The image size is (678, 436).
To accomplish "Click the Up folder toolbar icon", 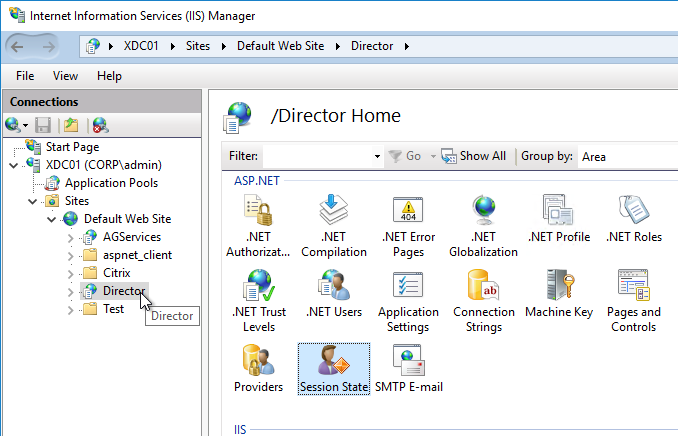I will 71,125.
